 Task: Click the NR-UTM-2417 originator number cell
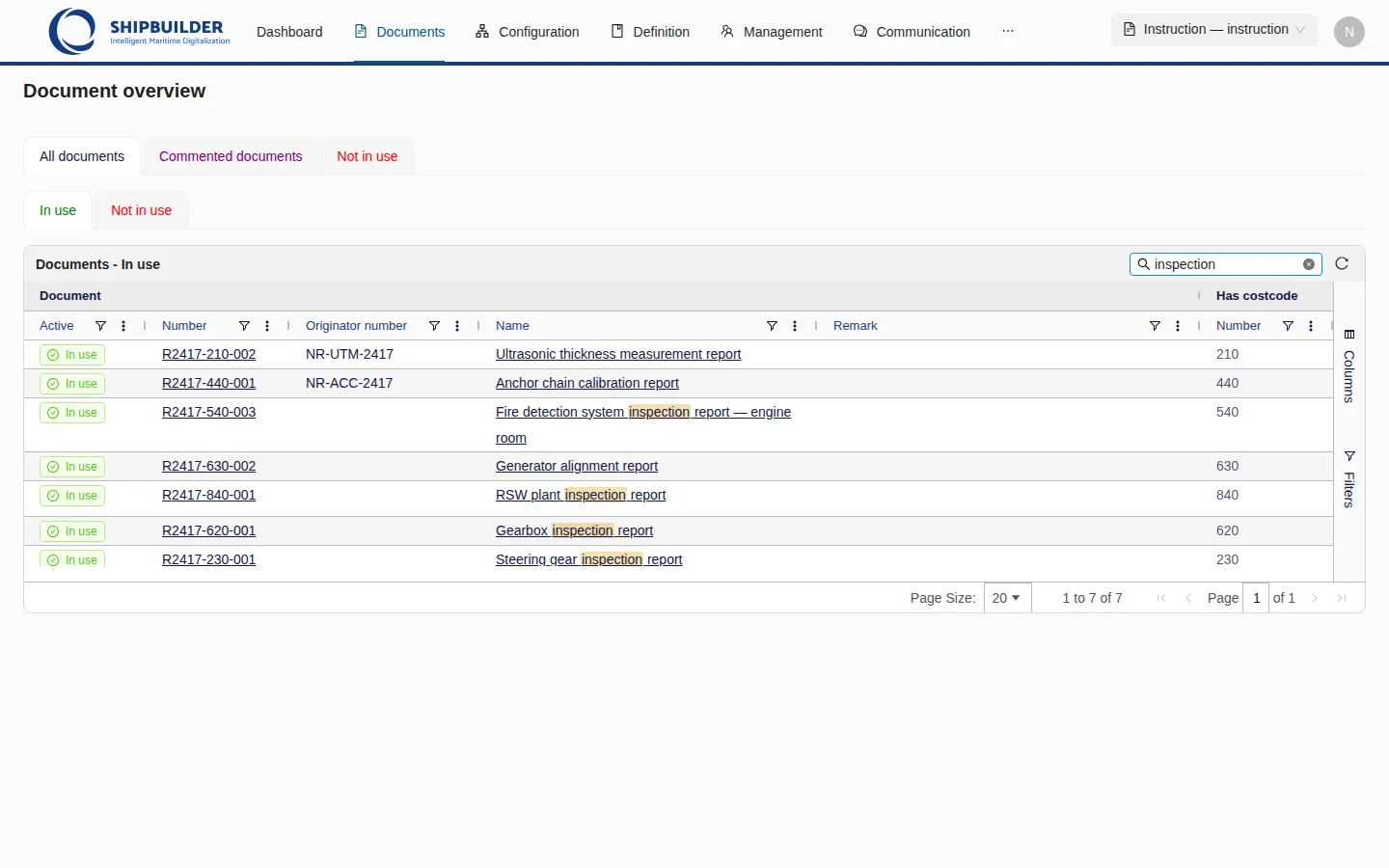[349, 354]
